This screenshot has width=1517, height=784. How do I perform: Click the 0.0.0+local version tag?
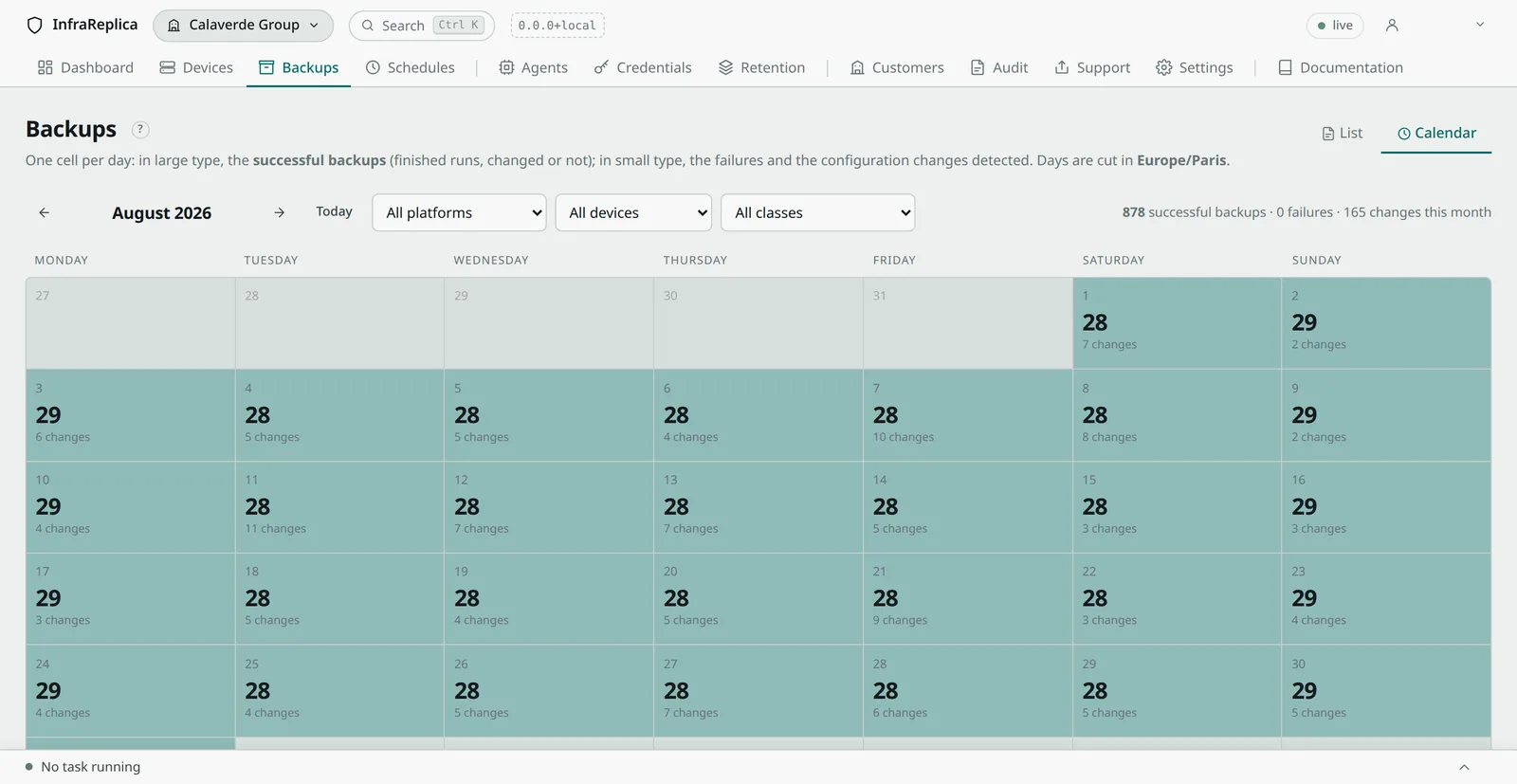[557, 26]
